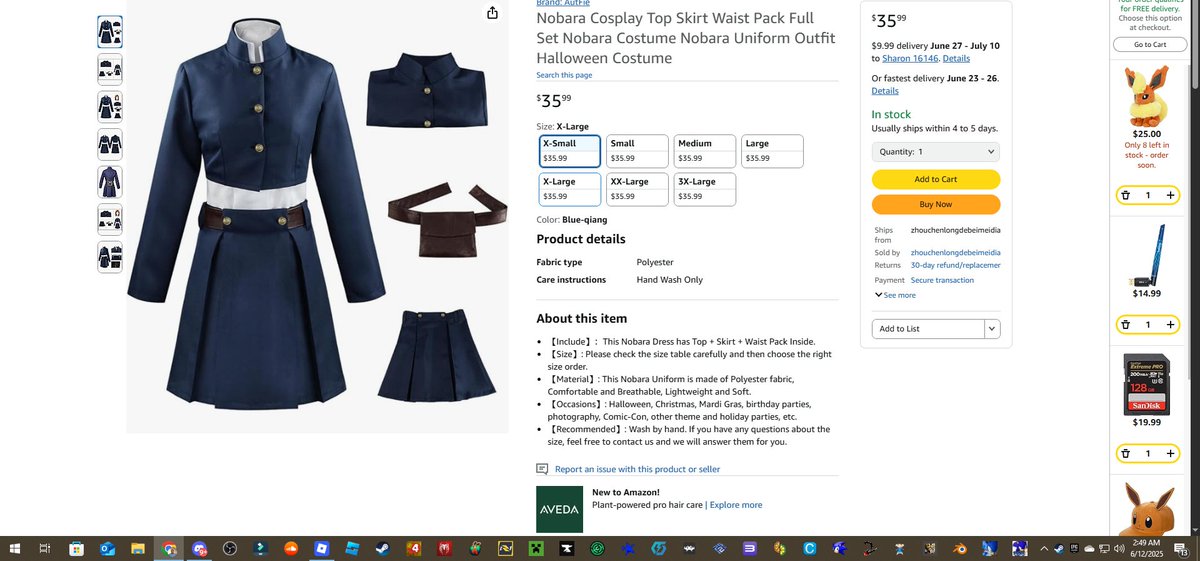Open Minecraft from the taskbar
The image size is (1200, 561).
pos(536,549)
